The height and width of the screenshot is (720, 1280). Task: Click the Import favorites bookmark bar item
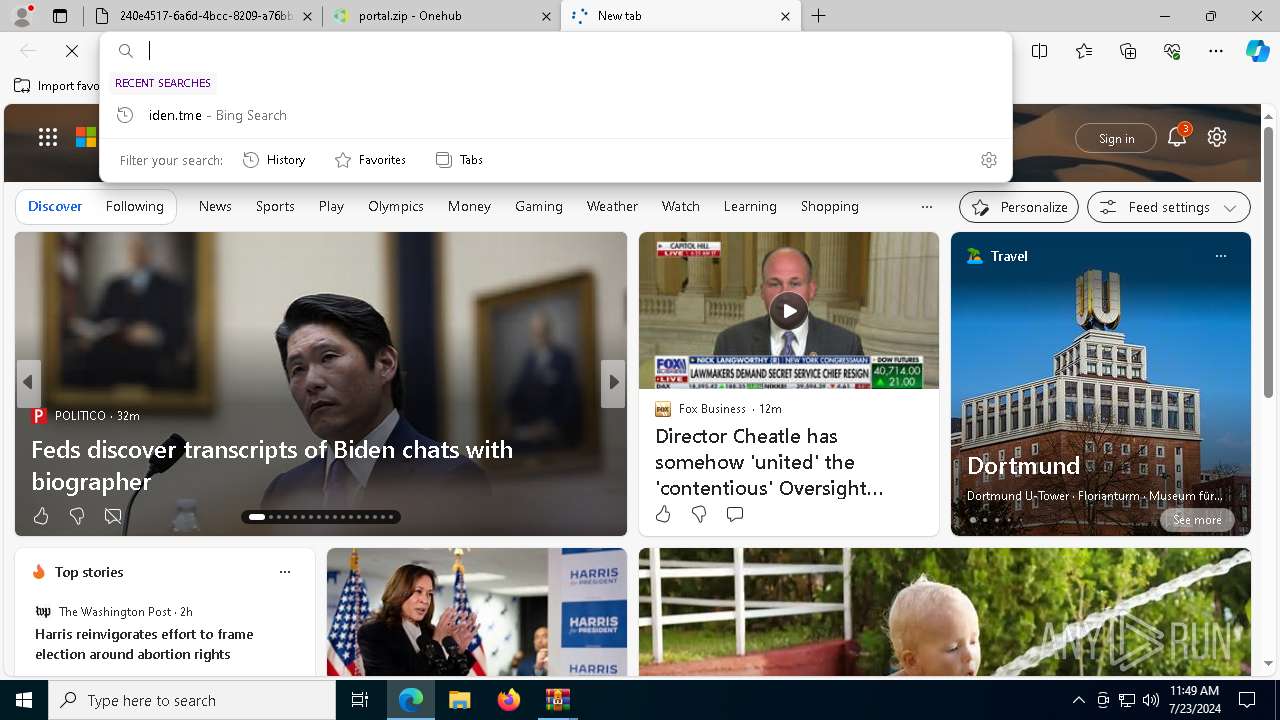tap(56, 86)
